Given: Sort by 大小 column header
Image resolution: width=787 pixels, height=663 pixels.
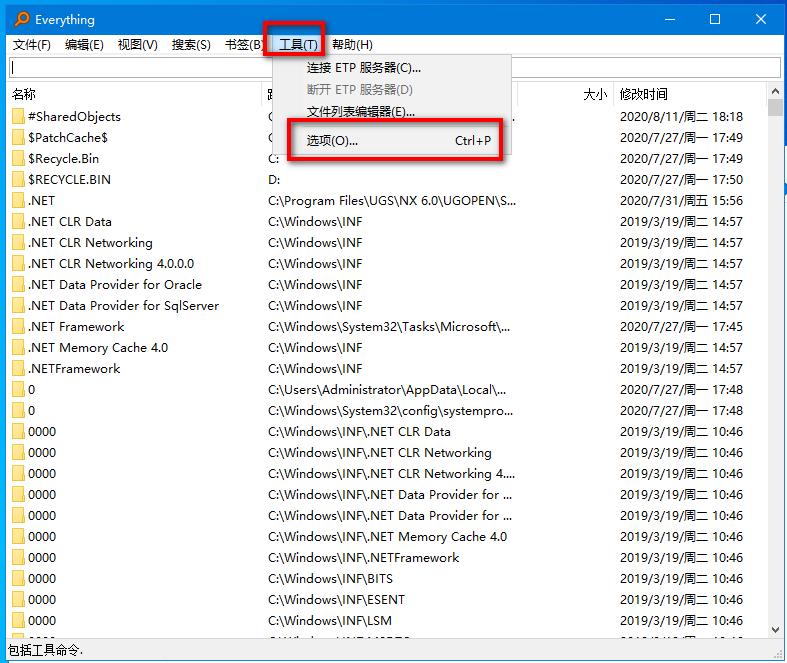Looking at the screenshot, I should coord(595,94).
